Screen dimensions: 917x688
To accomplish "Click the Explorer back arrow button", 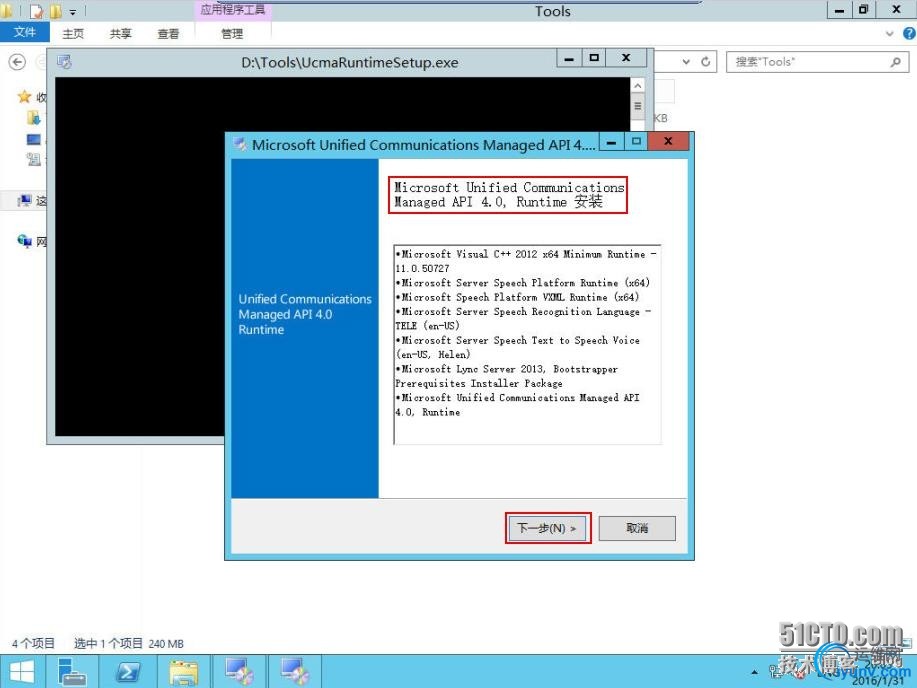I will 18,62.
